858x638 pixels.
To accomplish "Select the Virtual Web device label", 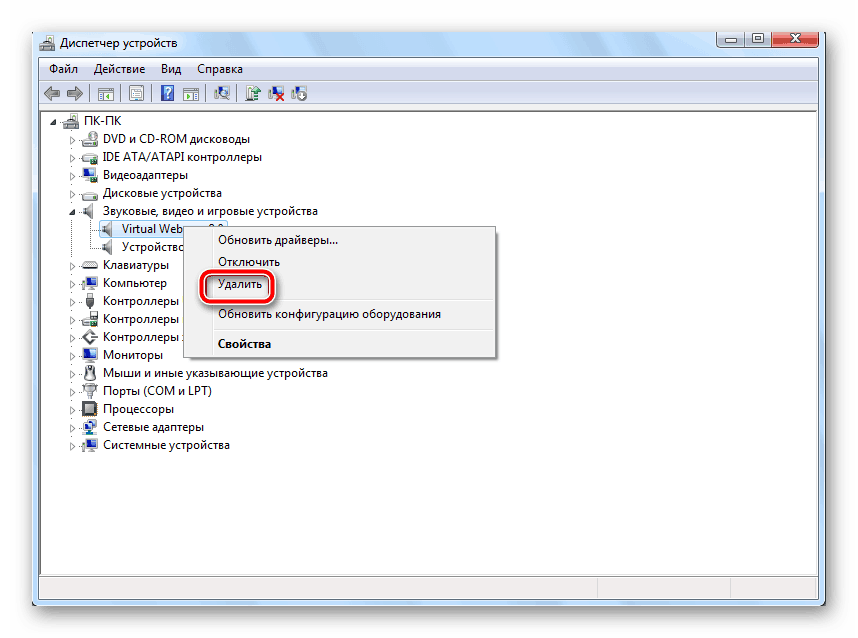I will click(x=152, y=229).
